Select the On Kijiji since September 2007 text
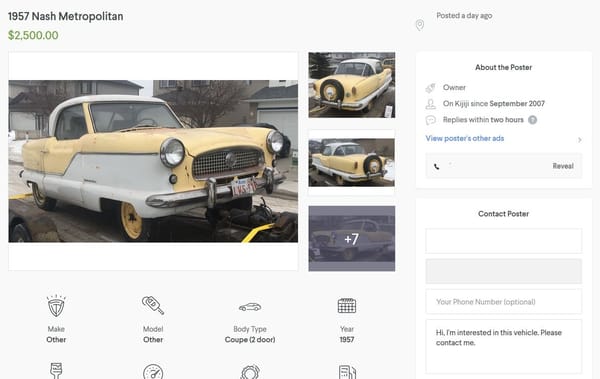The width and height of the screenshot is (600, 379). [494, 104]
